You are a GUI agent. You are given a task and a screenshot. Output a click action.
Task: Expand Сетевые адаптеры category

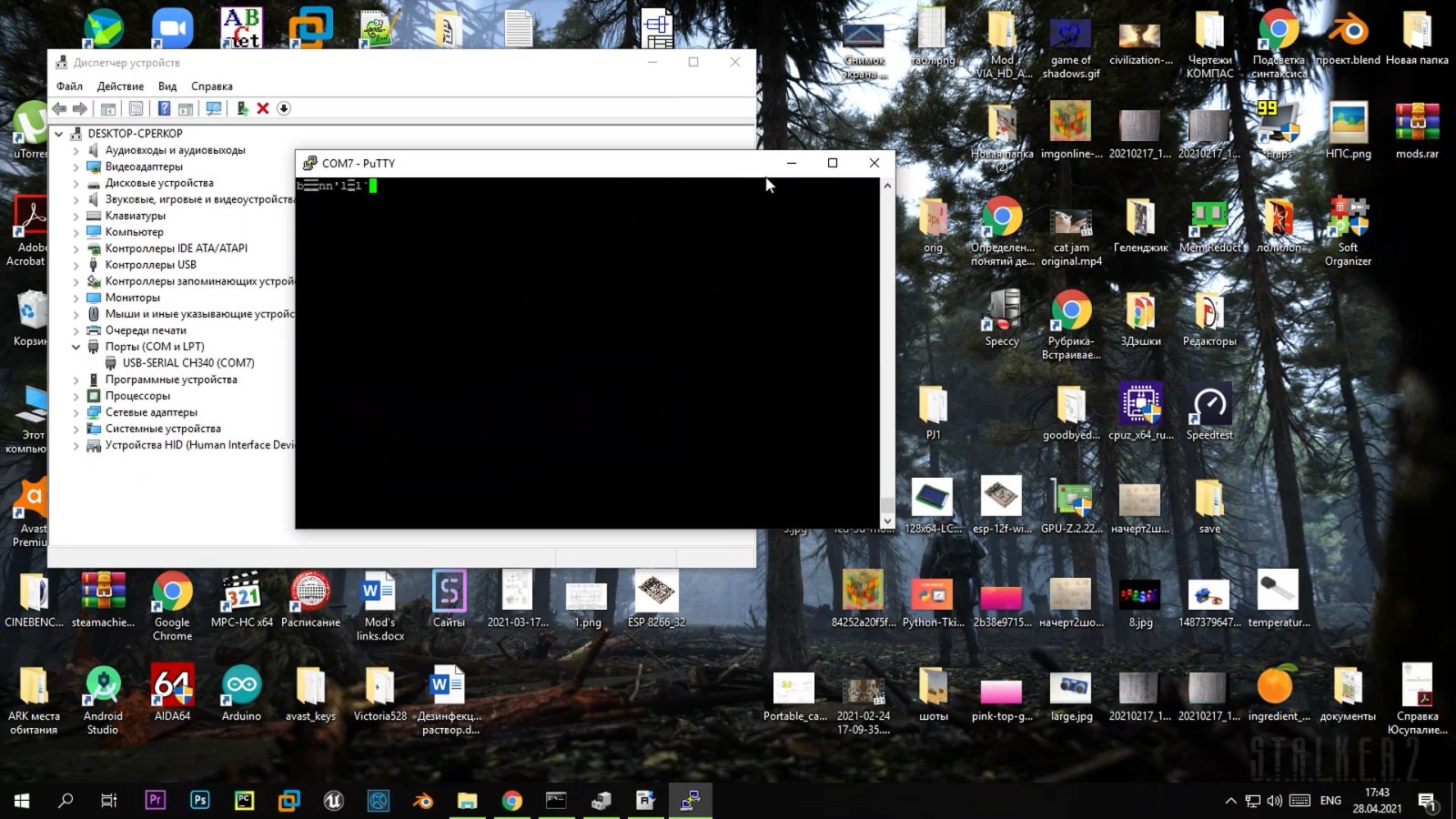click(x=76, y=412)
